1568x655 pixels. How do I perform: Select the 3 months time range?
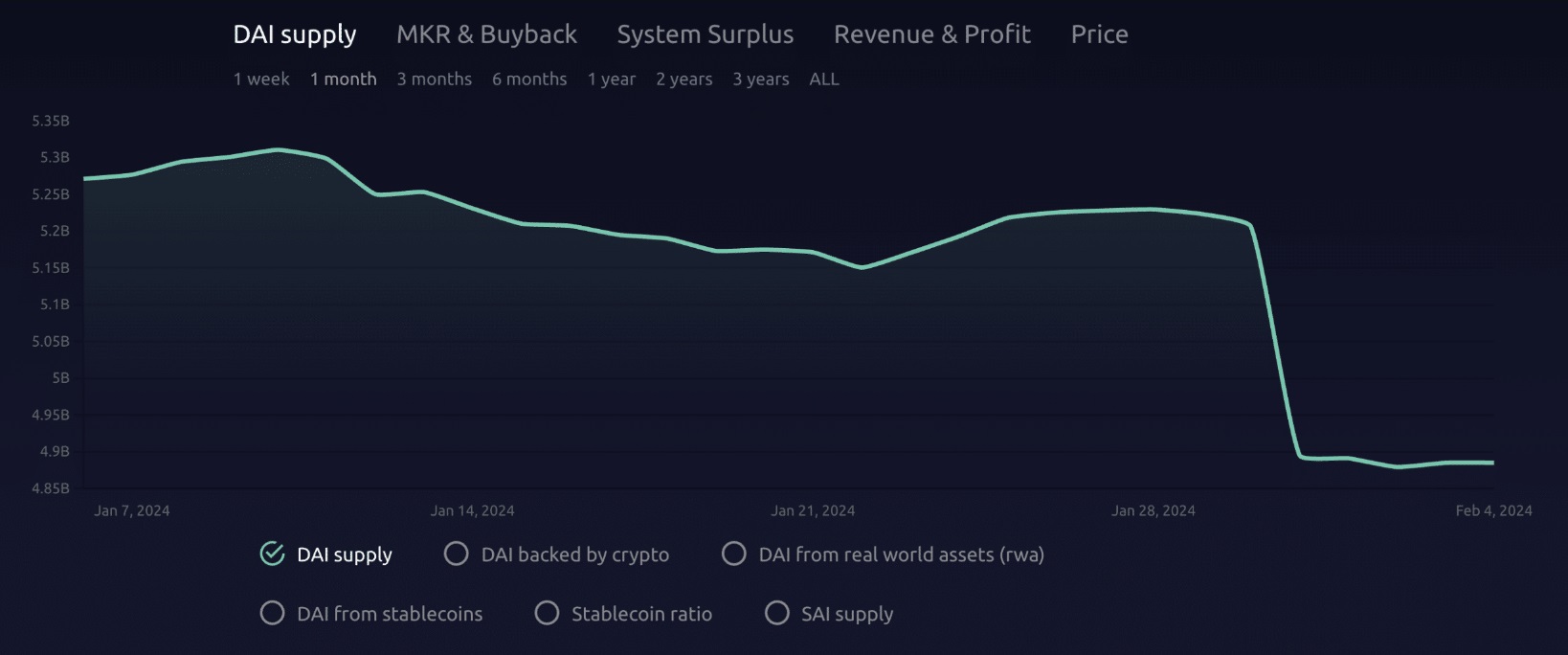tap(435, 79)
